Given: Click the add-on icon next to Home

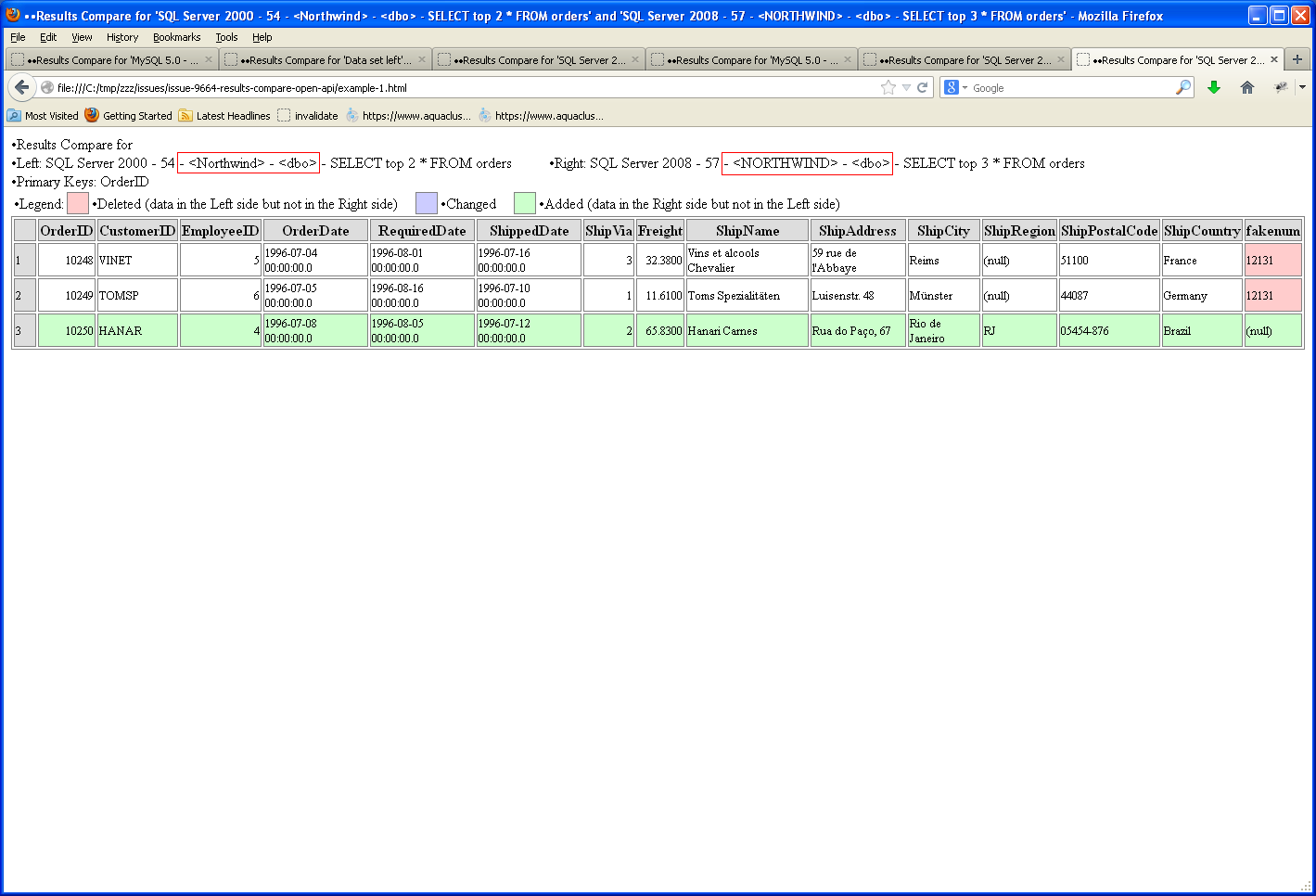Looking at the screenshot, I should click(1281, 87).
